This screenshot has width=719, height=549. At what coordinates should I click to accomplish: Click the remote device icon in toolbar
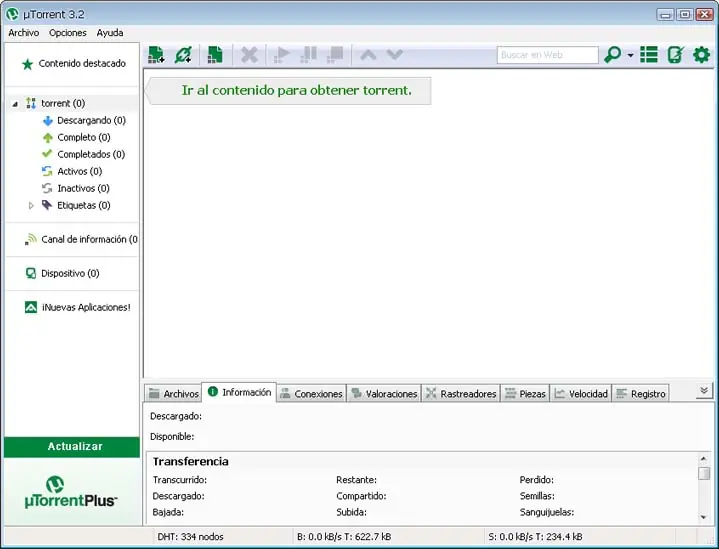coord(675,55)
